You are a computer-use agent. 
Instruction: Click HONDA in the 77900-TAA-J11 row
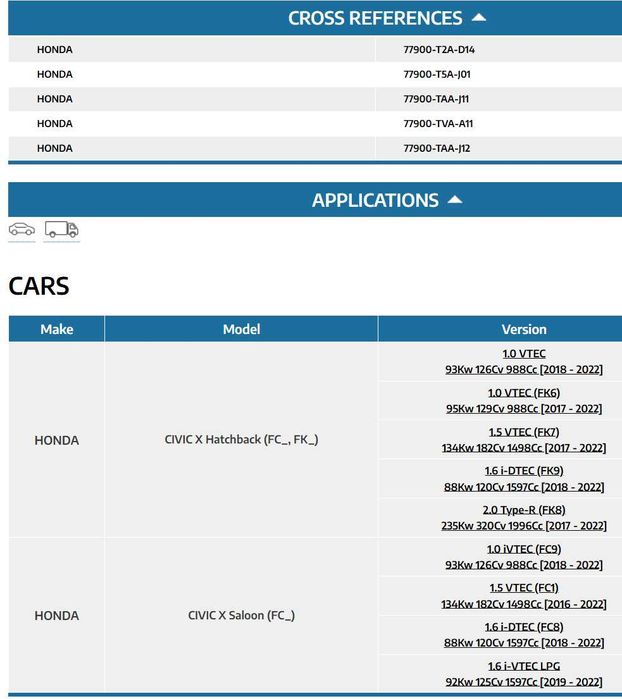55,99
